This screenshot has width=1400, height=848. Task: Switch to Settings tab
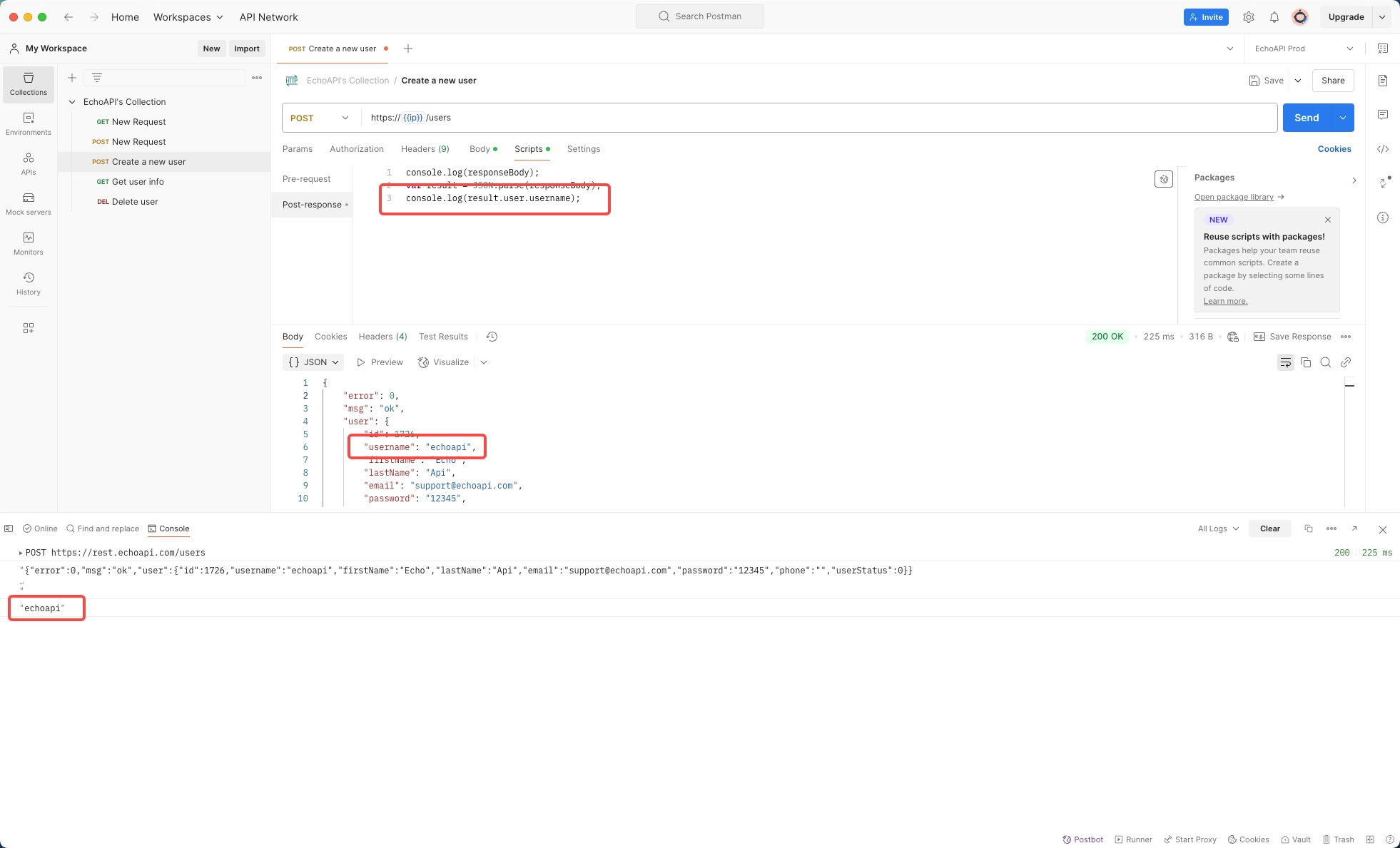[x=584, y=149]
